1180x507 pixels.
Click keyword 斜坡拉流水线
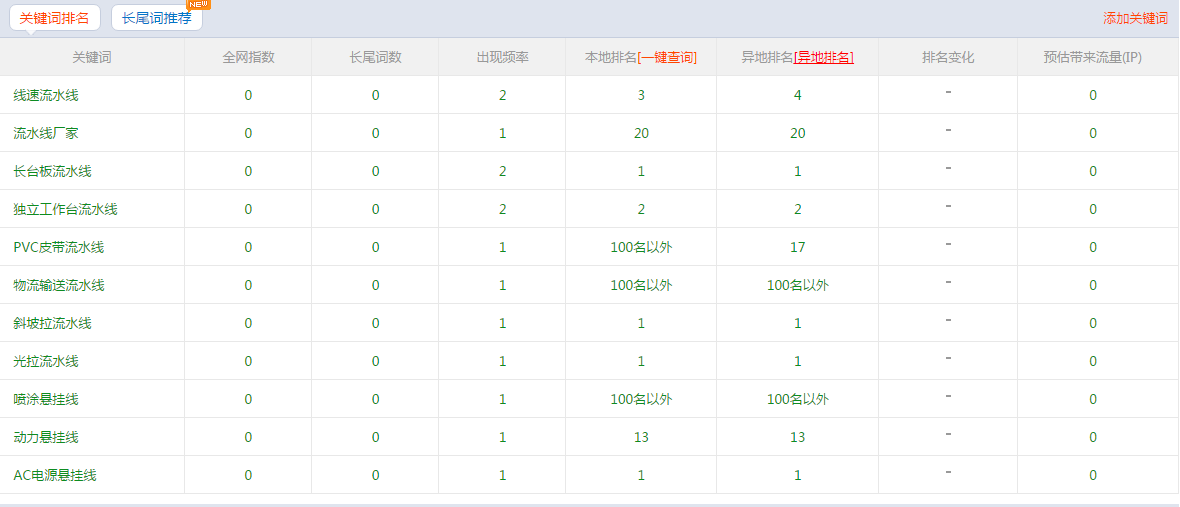(x=52, y=323)
